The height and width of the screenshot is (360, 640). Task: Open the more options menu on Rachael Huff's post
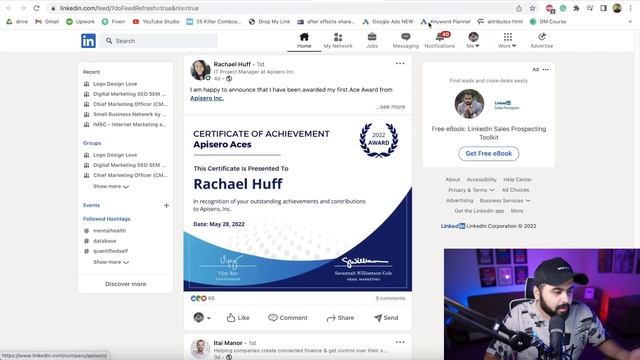tap(400, 63)
